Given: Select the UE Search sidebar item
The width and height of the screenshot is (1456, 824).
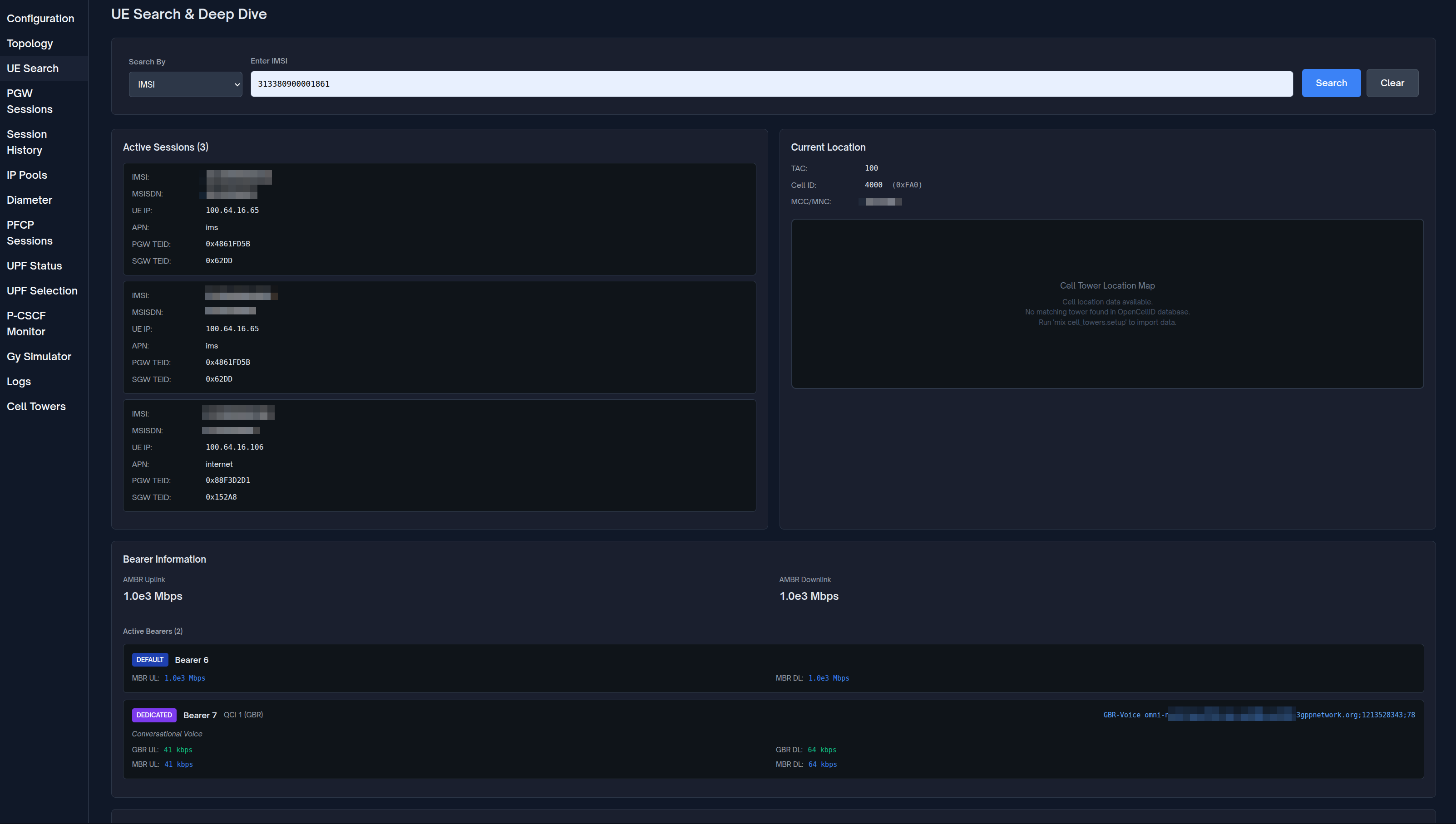Looking at the screenshot, I should 32,68.
